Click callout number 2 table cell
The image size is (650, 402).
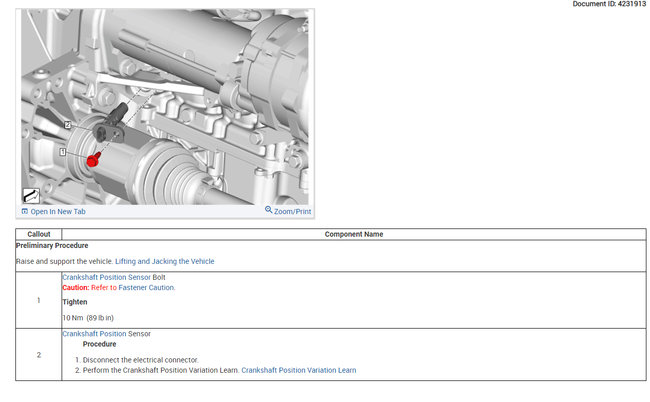39,355
